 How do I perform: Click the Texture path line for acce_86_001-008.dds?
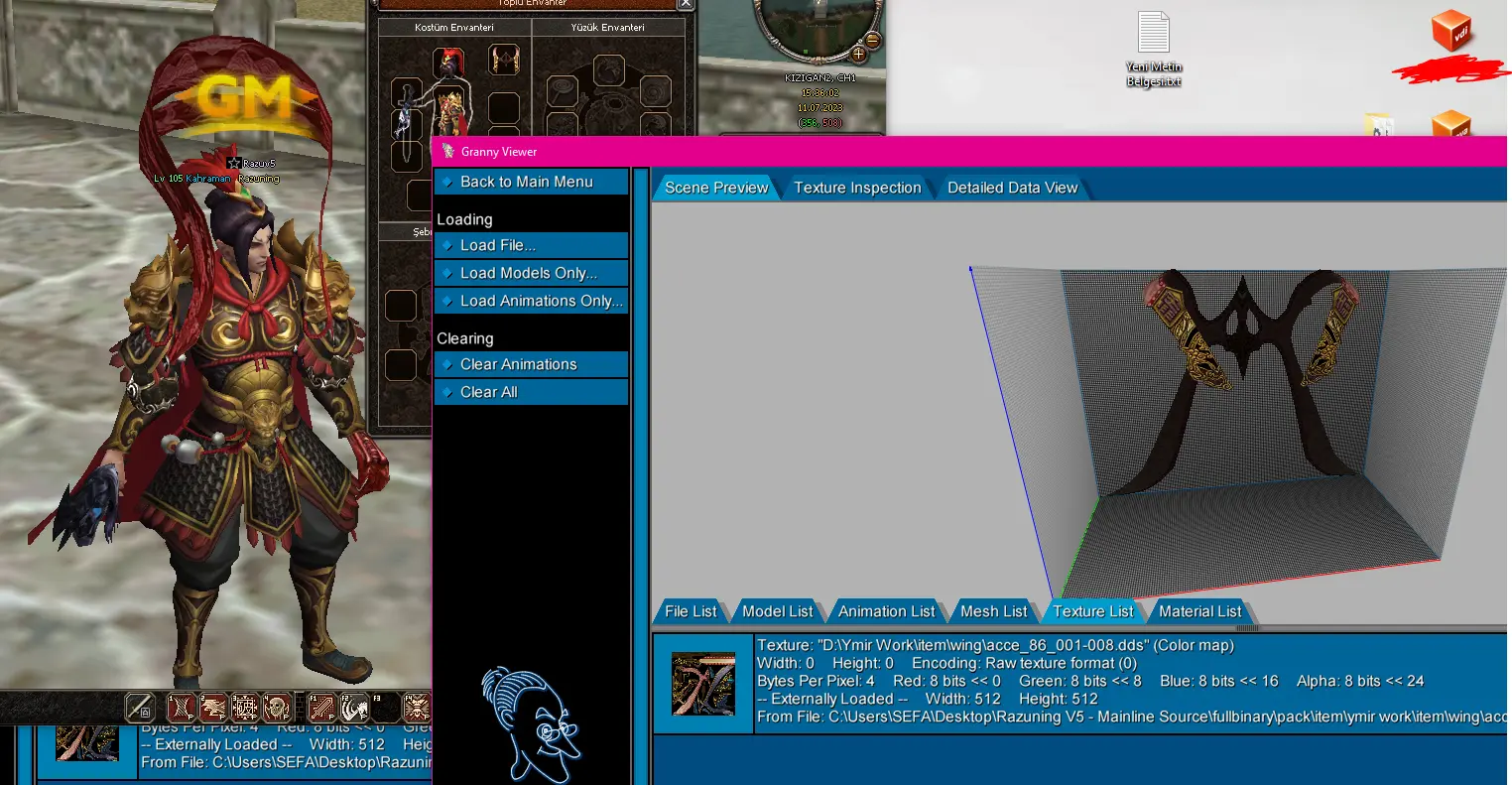tap(995, 645)
